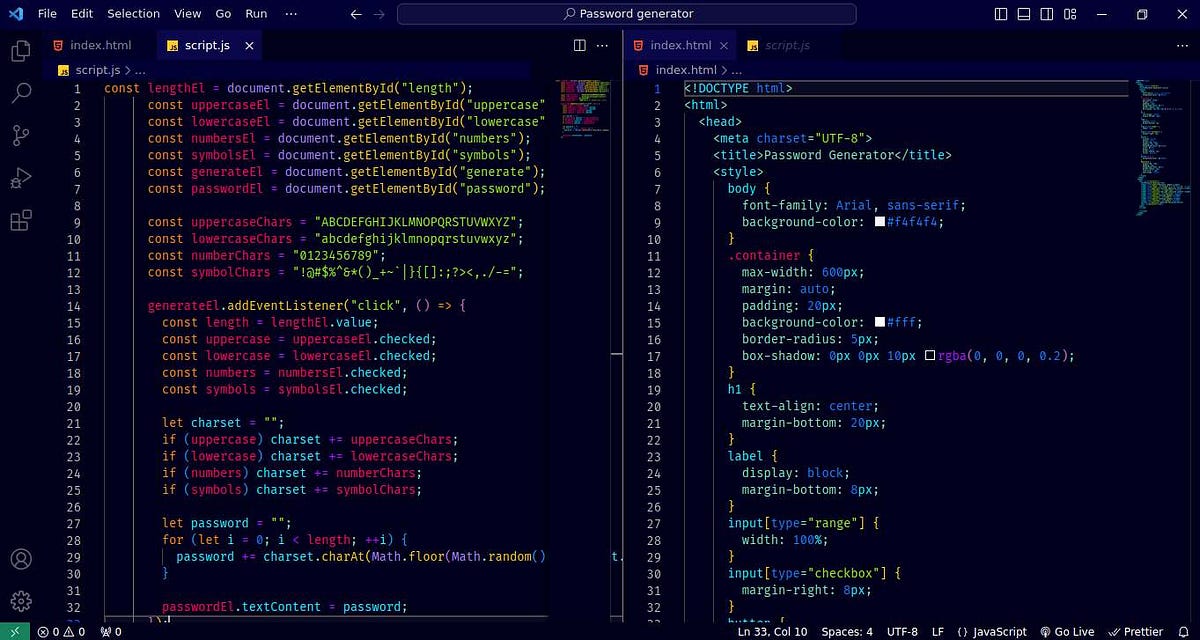Click the Password generator command center search box
The image size is (1200, 640).
tap(628, 13)
